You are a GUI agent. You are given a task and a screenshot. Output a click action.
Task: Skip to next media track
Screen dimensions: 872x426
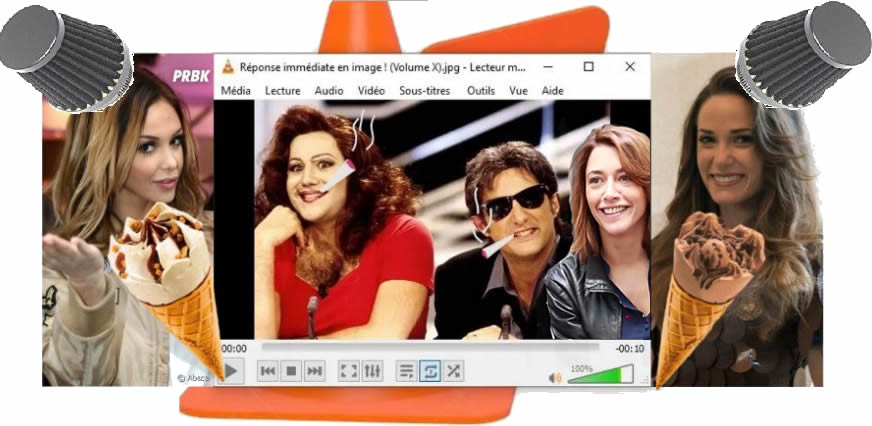(314, 371)
